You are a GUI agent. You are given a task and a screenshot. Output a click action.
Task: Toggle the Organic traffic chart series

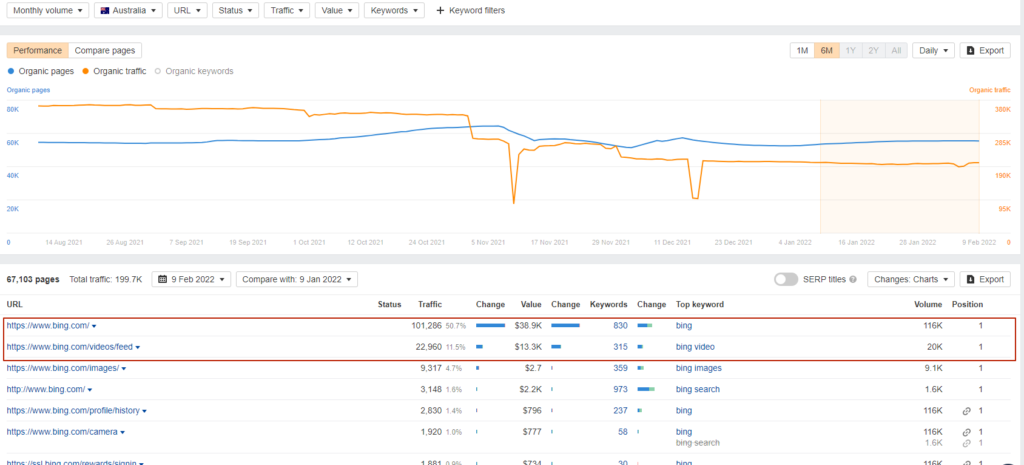(x=114, y=71)
